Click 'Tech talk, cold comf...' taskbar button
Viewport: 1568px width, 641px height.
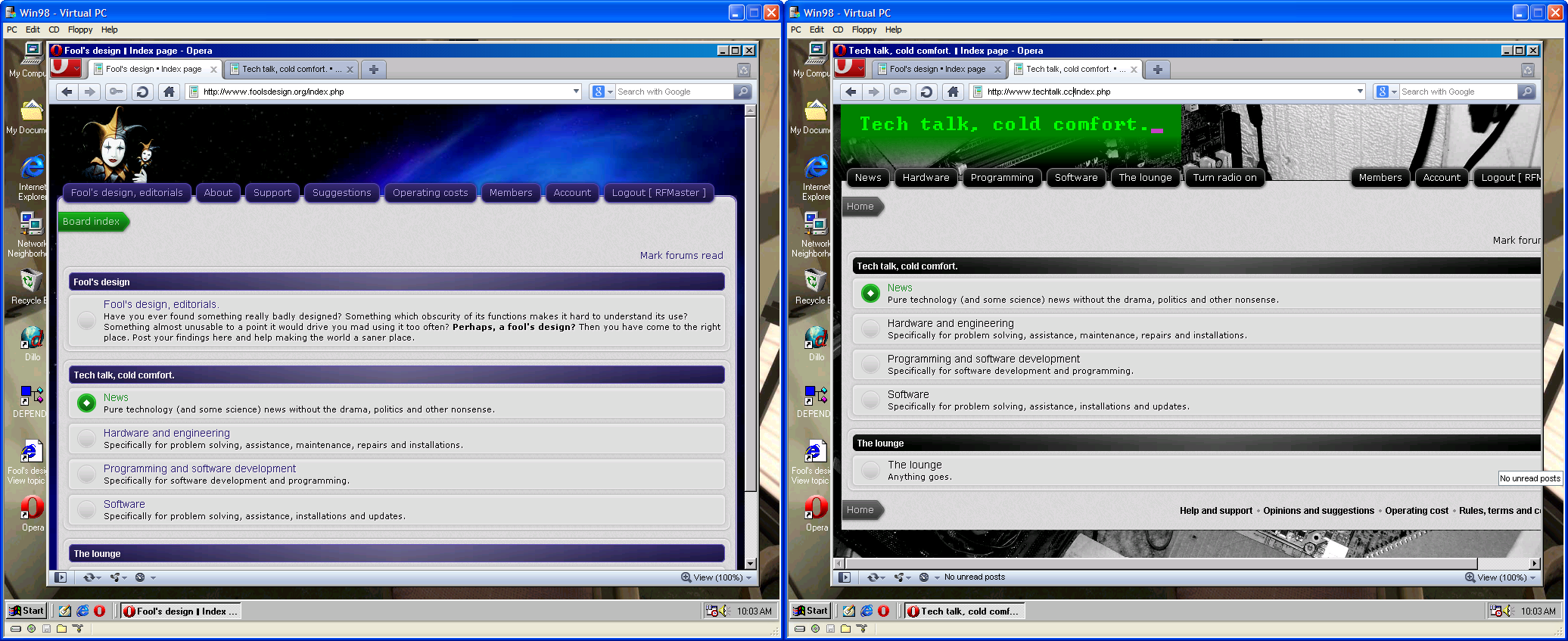963,611
